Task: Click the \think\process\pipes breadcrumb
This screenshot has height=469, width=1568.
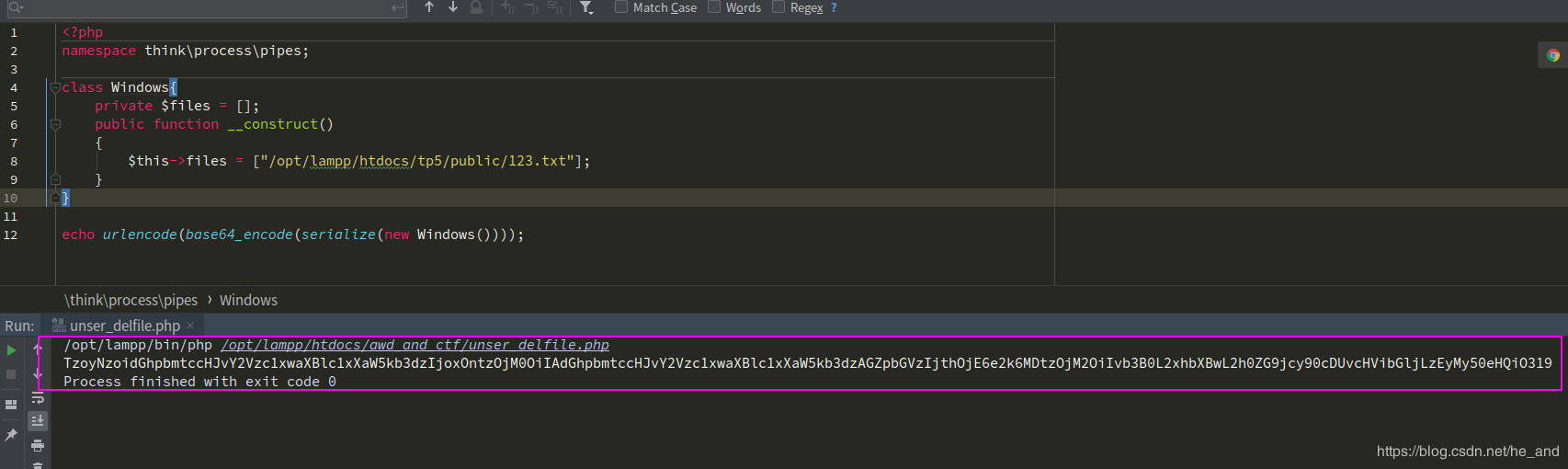Action: [131, 300]
